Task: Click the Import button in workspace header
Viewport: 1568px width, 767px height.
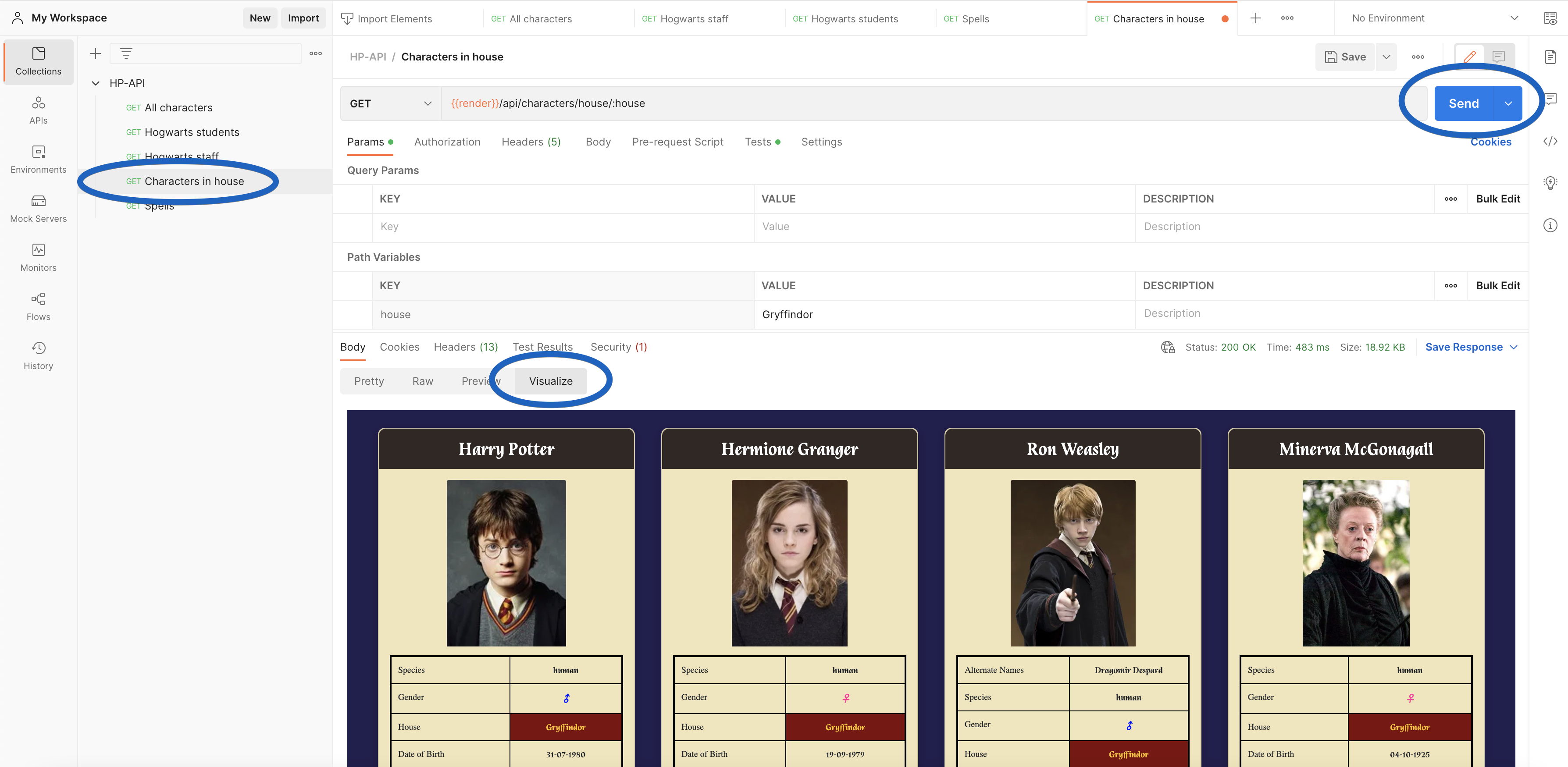Action: pyautogui.click(x=303, y=18)
